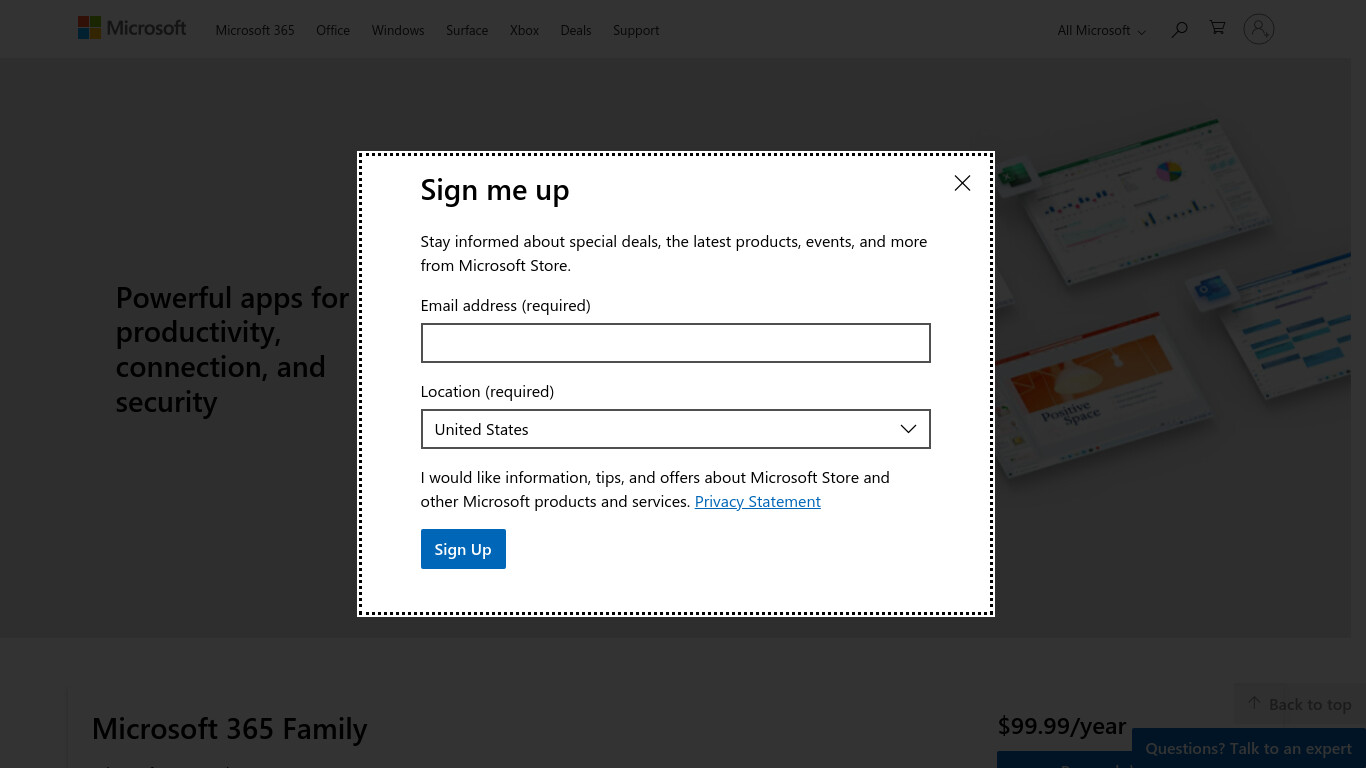Open the Support navigation item
Image resolution: width=1366 pixels, height=768 pixels.
(x=636, y=31)
